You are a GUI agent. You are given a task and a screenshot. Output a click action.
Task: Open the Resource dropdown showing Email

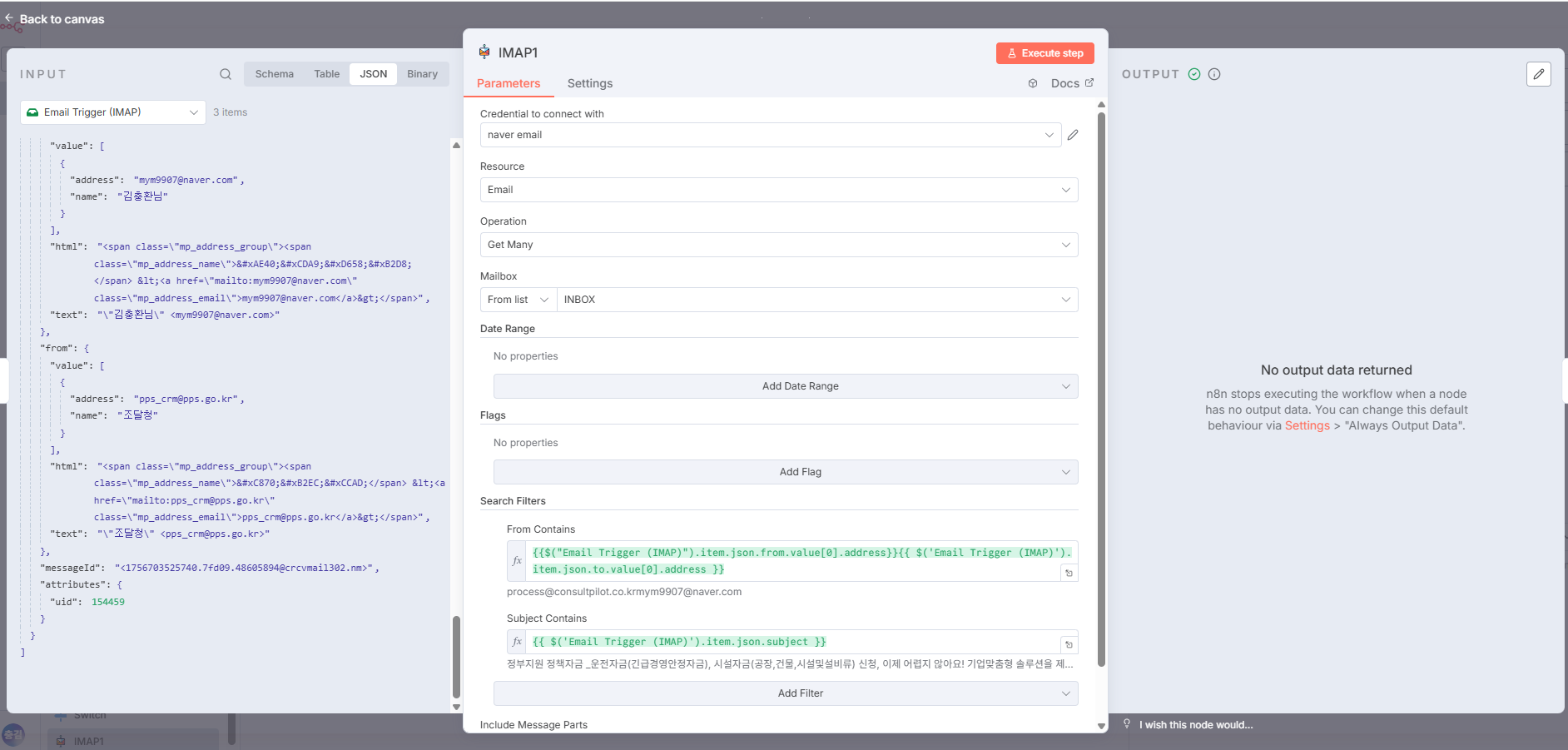click(779, 190)
